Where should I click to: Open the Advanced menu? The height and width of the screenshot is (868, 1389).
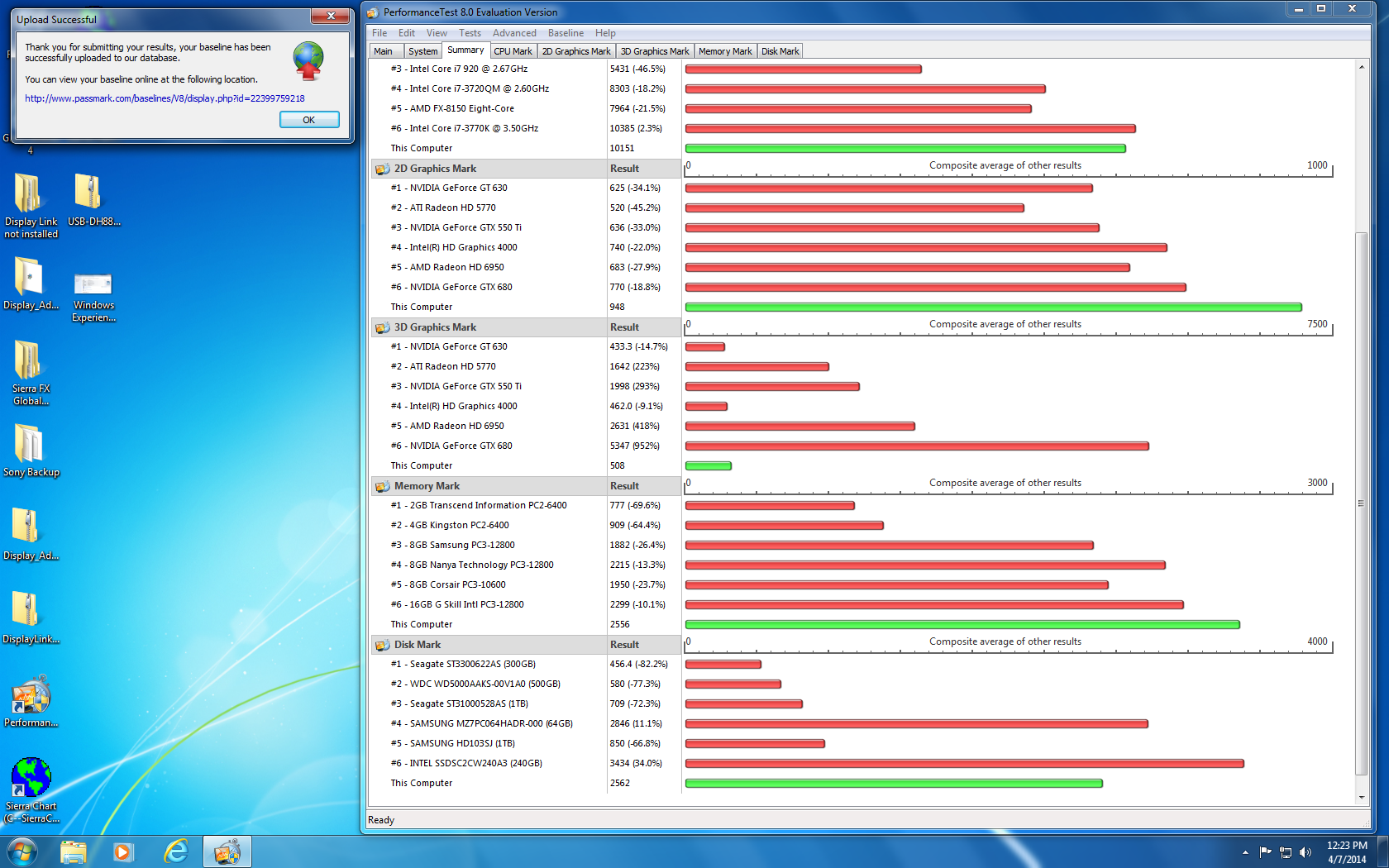pyautogui.click(x=514, y=33)
